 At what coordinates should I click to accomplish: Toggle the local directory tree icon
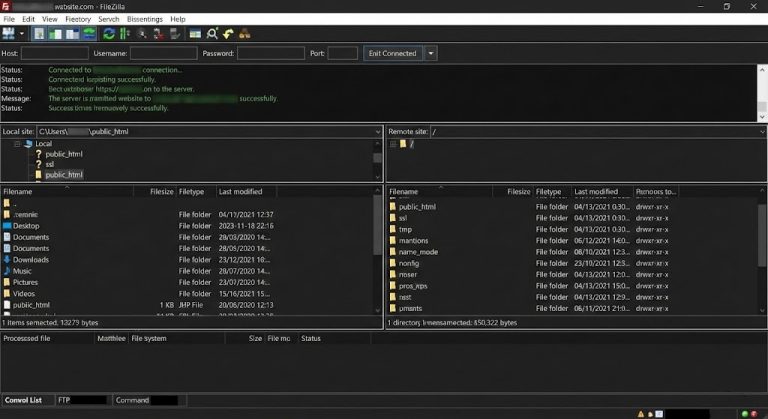point(55,33)
